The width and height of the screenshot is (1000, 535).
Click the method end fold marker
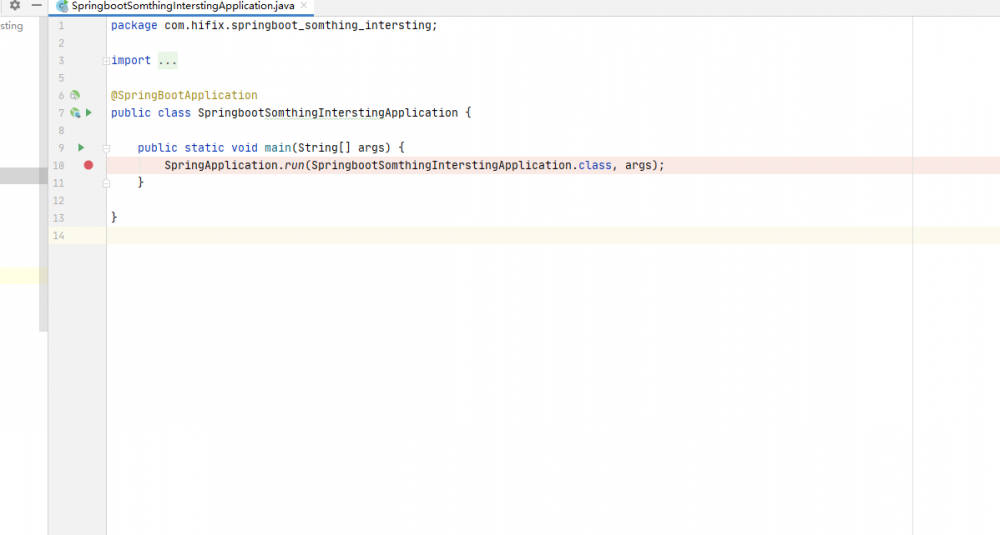tap(107, 183)
